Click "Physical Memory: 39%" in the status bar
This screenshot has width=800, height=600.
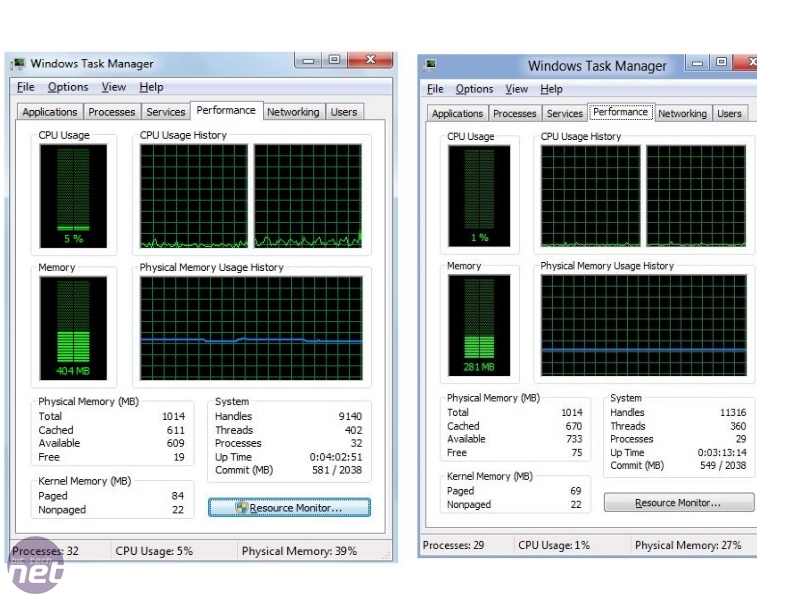tap(299, 551)
